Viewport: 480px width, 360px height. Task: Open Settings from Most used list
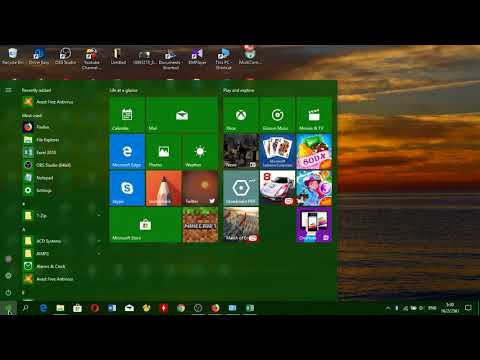60,190
